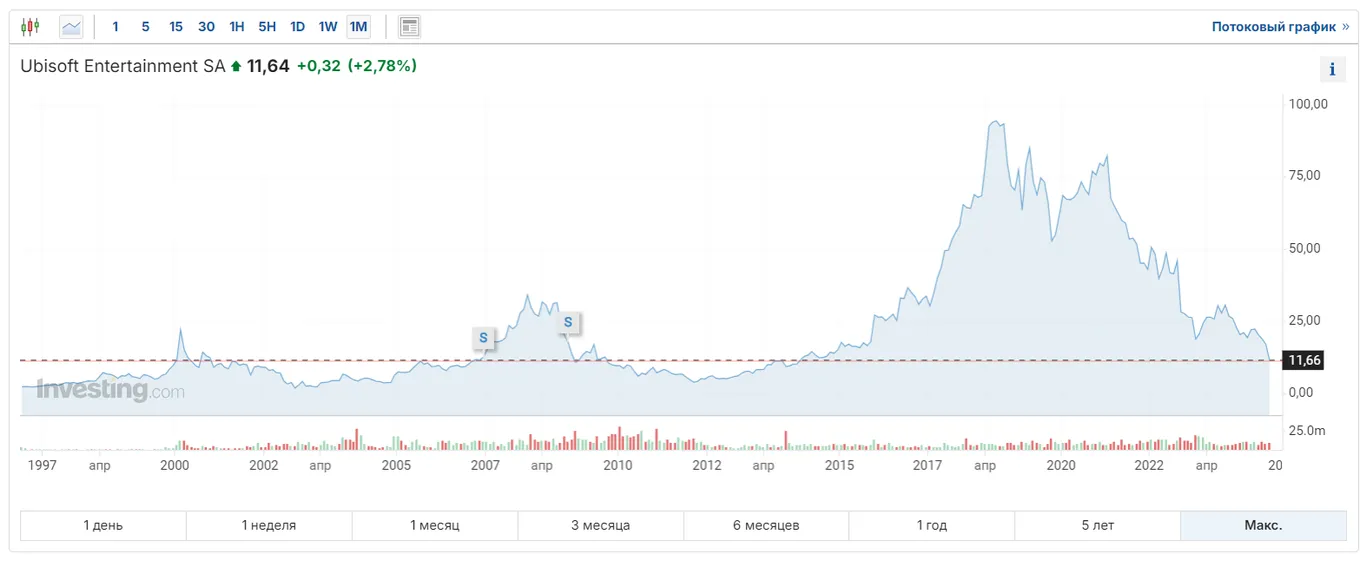Set the 5H interval

point(267,27)
